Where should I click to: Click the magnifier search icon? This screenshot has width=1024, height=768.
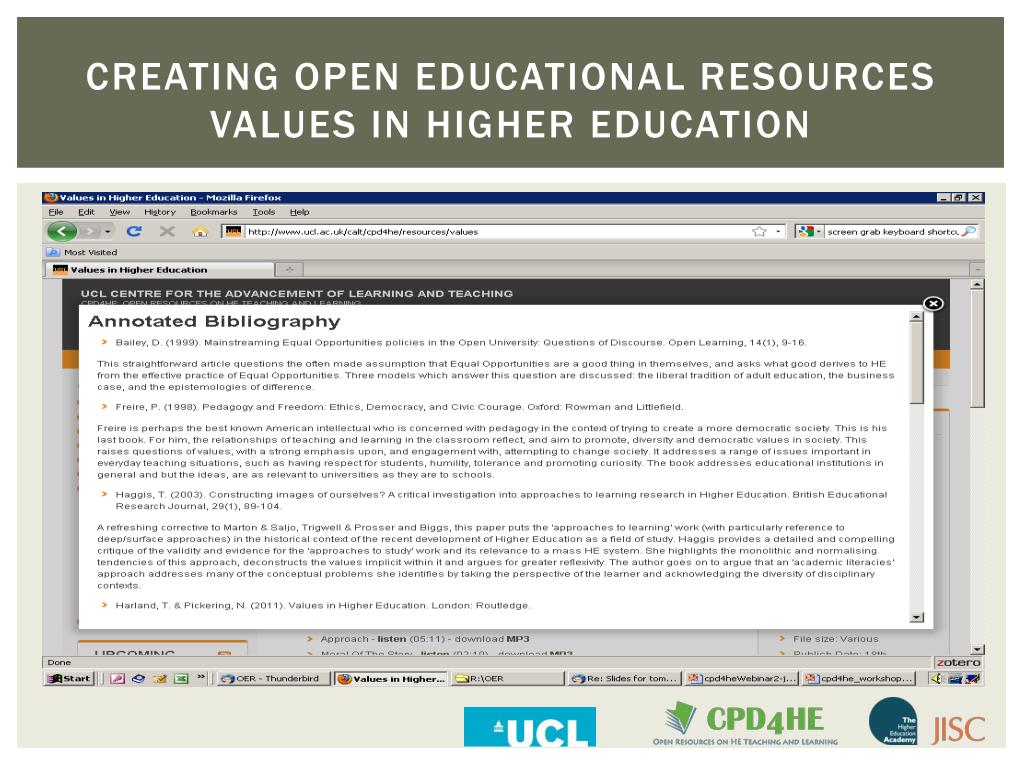point(969,231)
